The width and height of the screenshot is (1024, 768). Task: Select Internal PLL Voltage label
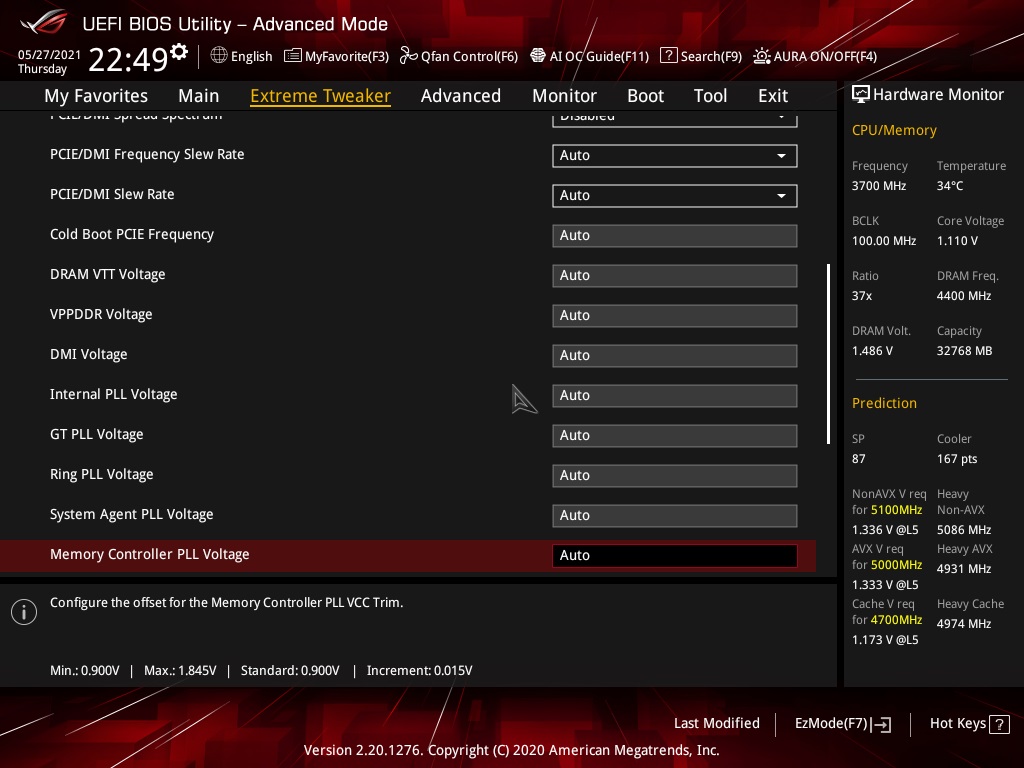pos(114,394)
